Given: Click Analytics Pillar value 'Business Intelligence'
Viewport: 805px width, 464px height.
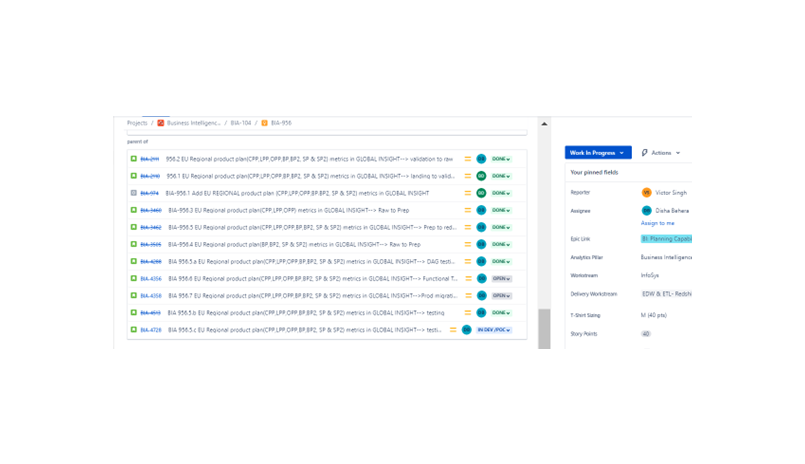Looking at the screenshot, I should 666,257.
